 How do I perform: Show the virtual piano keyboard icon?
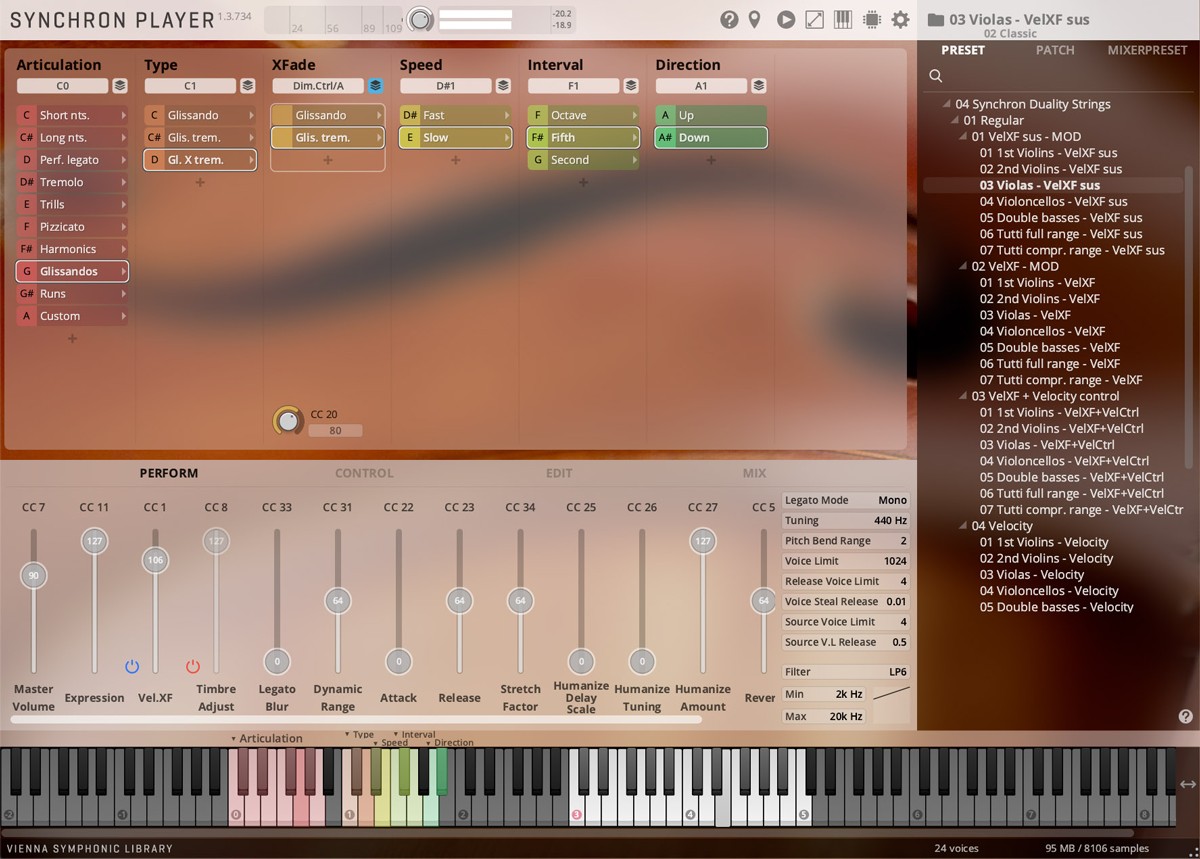coord(841,18)
